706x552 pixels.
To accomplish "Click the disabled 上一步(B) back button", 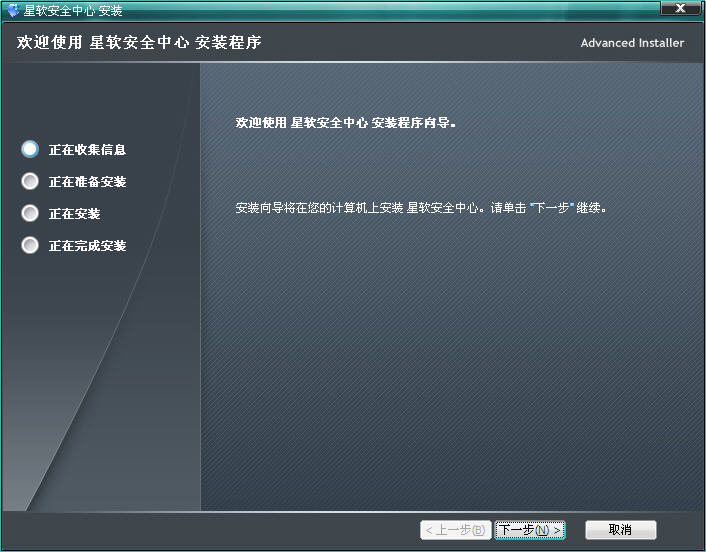I will pos(455,530).
